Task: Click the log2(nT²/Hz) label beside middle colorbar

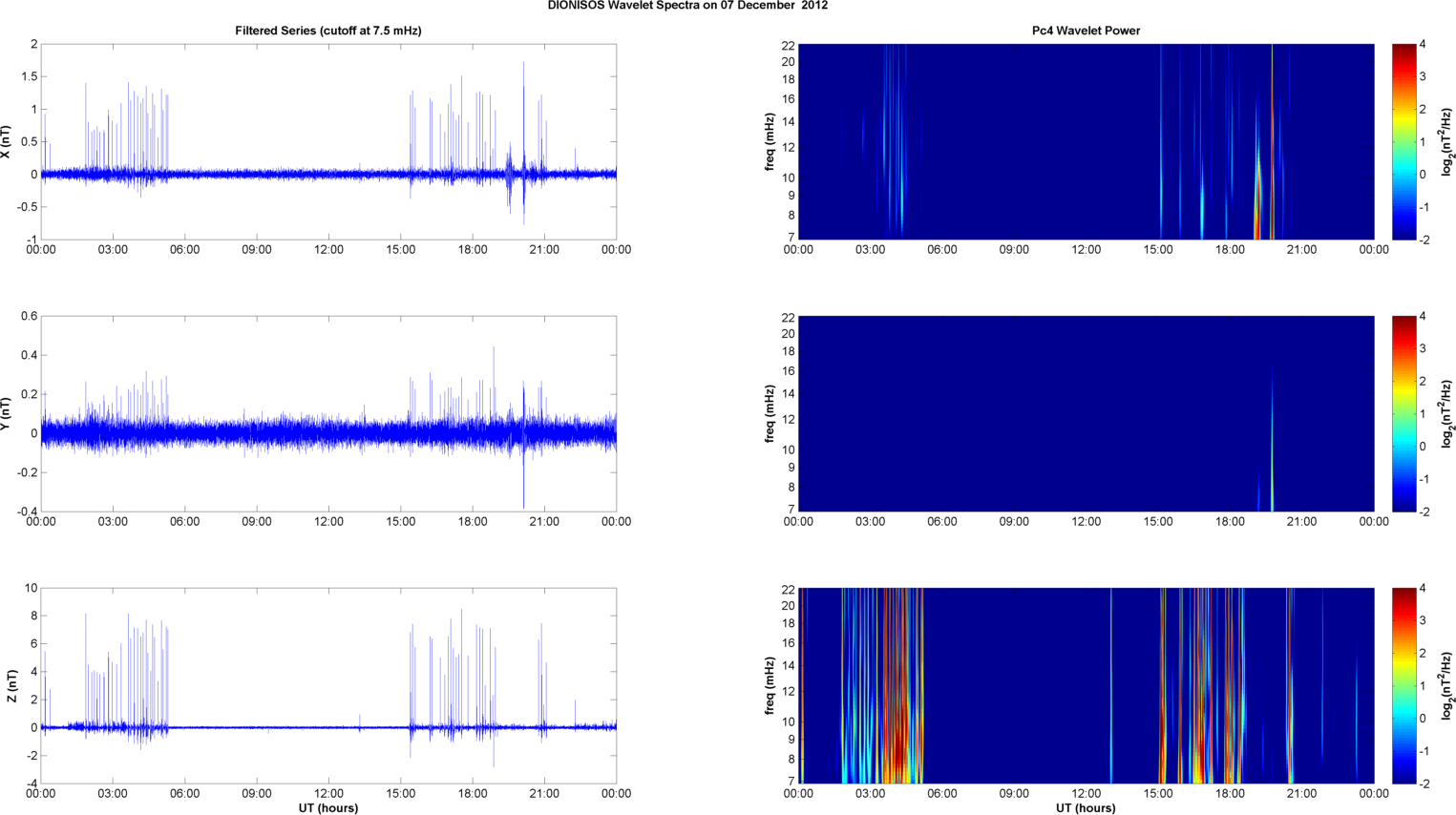Action: click(x=1447, y=414)
